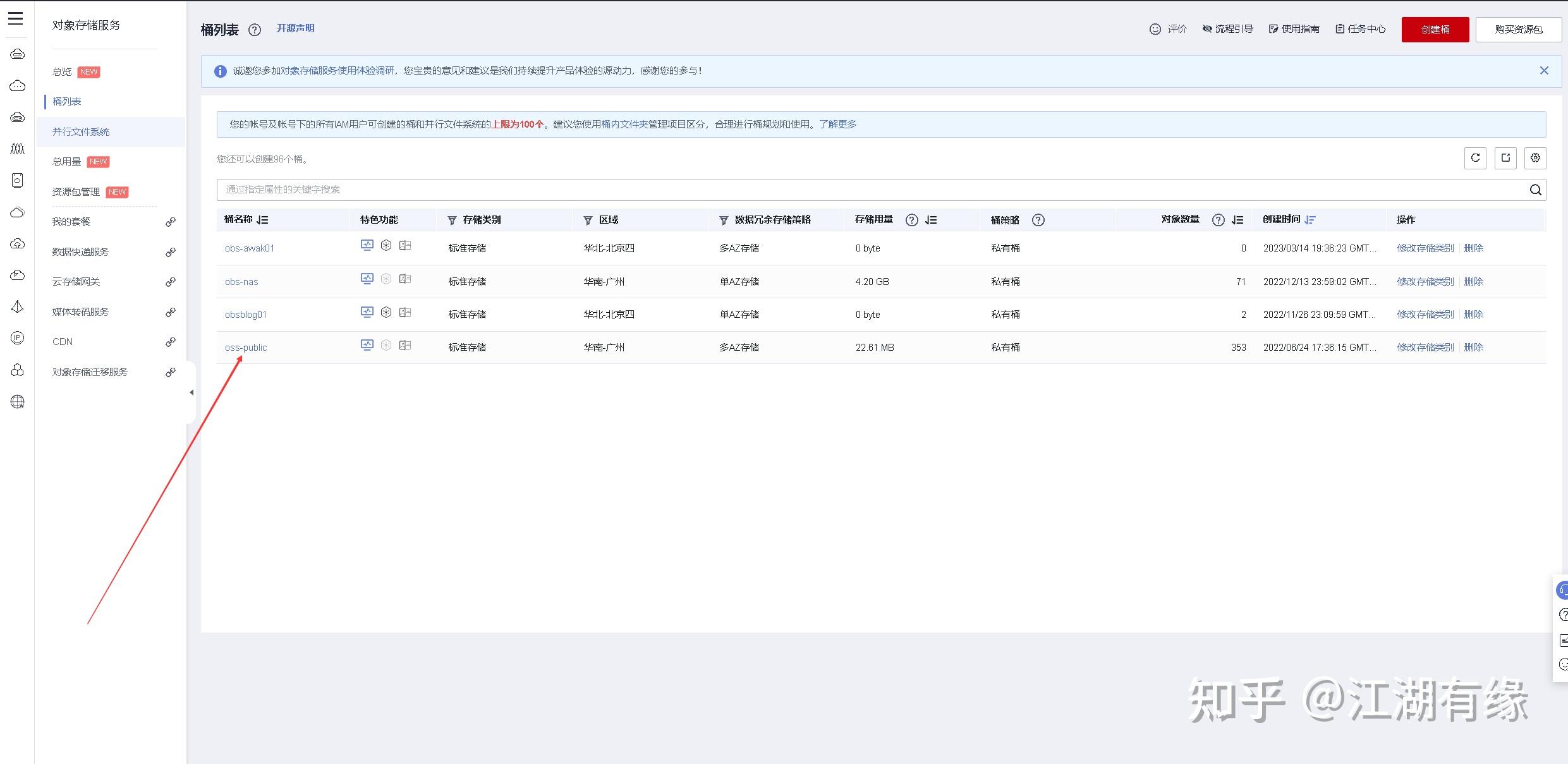Click the refresh bucket list icon
Viewport: 1568px width, 764px height.
(1475, 158)
